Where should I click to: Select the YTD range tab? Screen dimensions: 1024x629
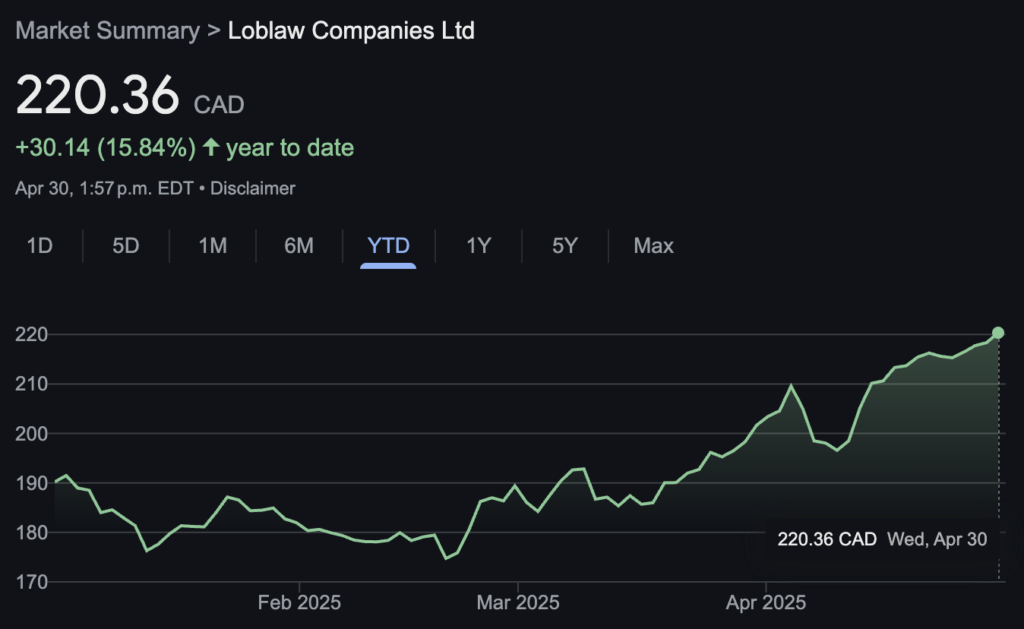[x=388, y=246]
